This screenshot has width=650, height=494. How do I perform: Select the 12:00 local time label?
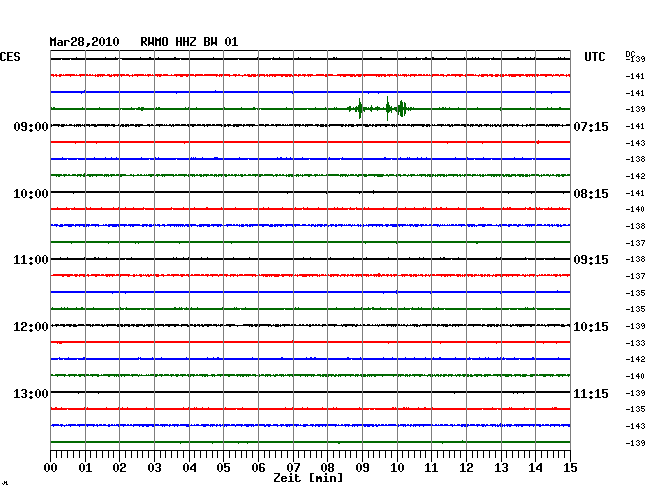[x=31, y=327]
